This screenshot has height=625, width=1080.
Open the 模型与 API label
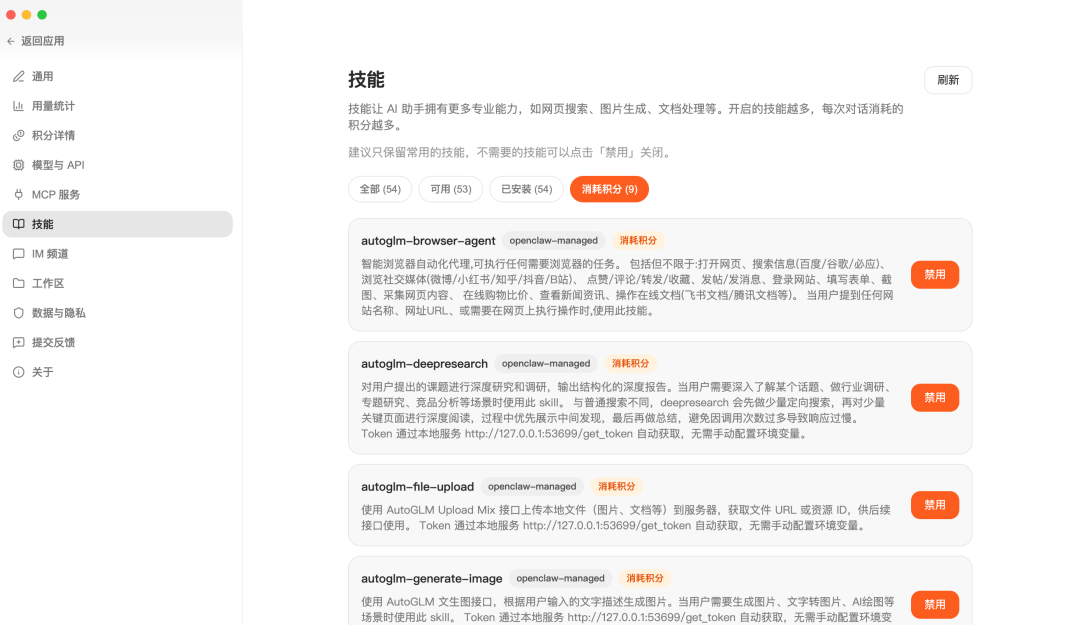tap(58, 165)
